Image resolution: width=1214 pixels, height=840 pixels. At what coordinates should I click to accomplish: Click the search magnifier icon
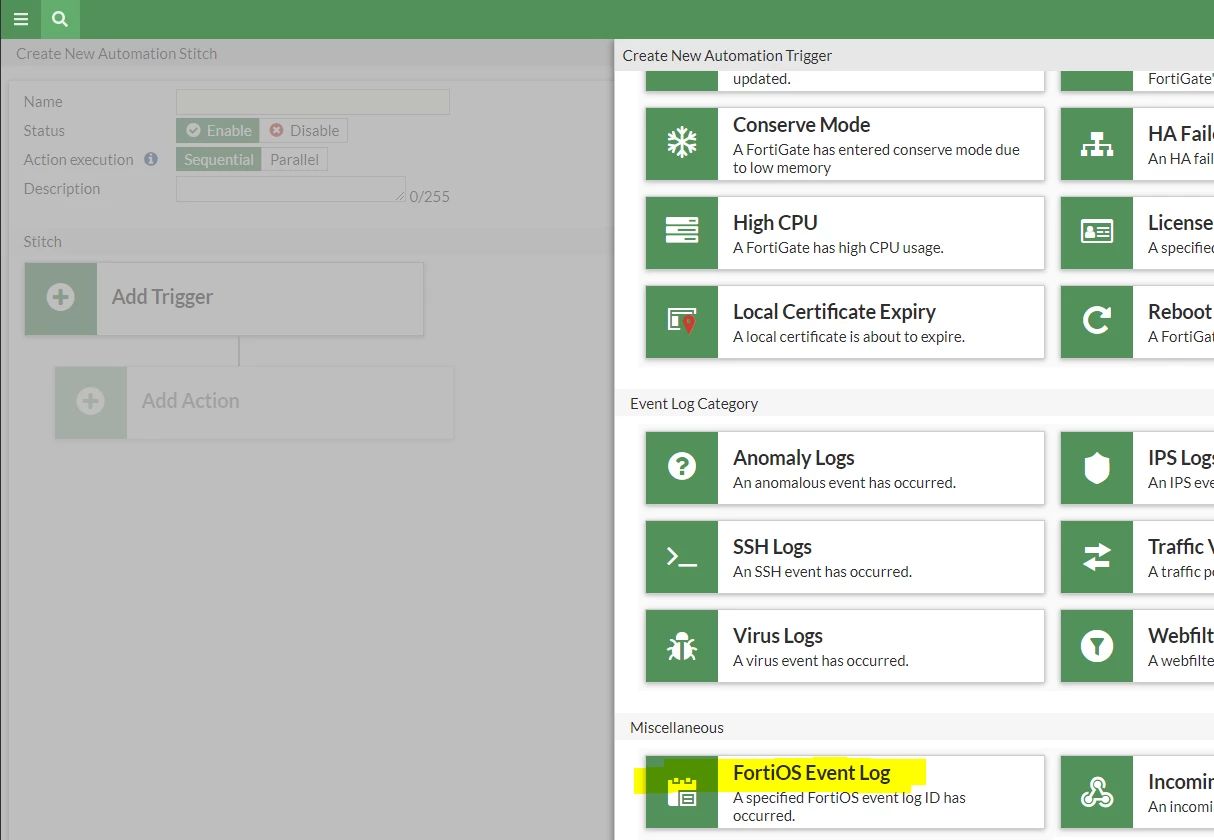[60, 19]
